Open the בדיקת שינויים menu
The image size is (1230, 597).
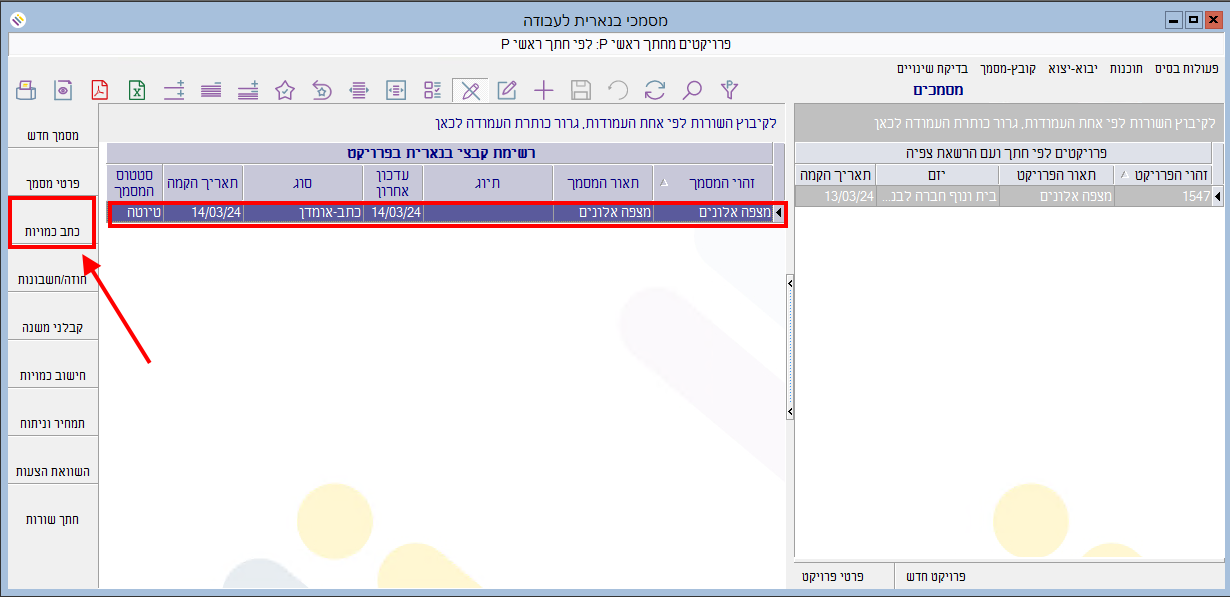tap(932, 69)
